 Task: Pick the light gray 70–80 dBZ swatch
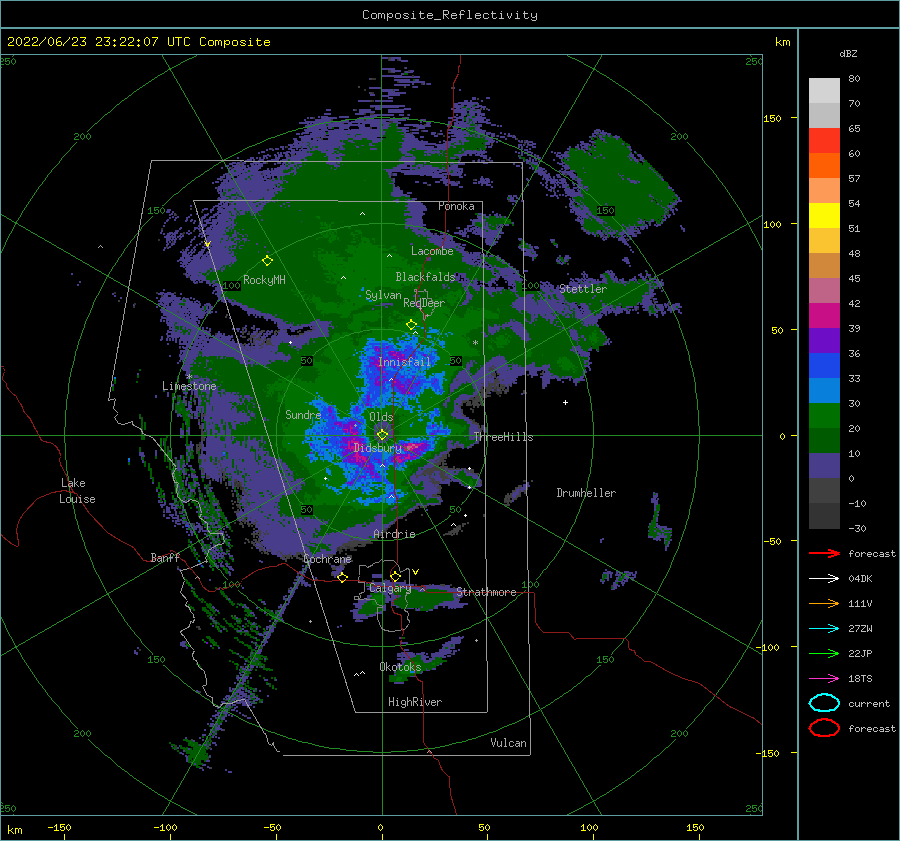[824, 91]
